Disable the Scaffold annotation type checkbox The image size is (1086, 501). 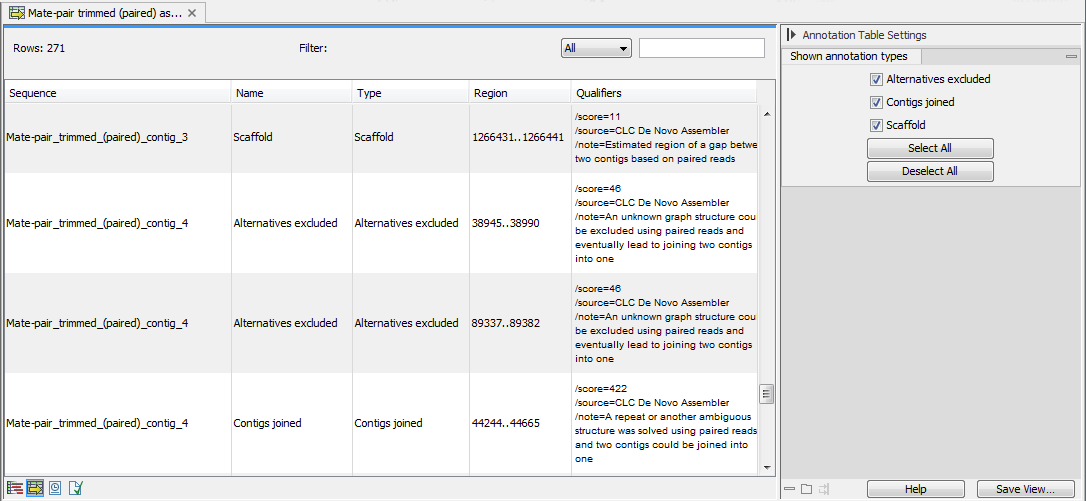[876, 125]
